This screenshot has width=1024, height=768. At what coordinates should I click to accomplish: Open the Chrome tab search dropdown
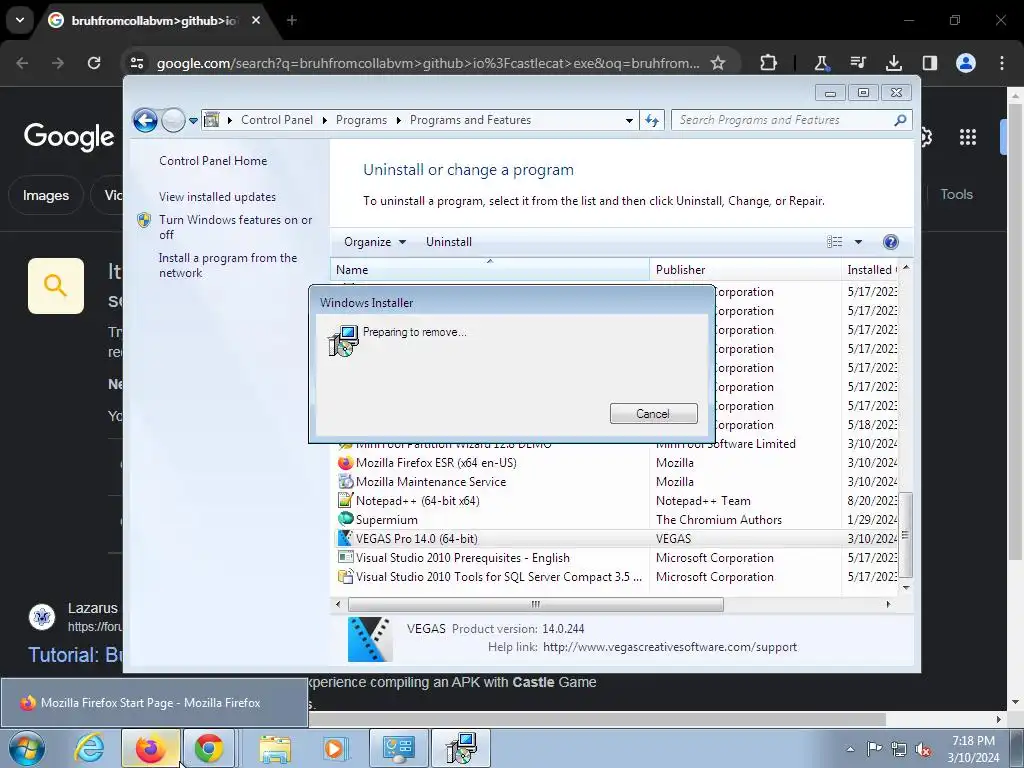click(20, 20)
